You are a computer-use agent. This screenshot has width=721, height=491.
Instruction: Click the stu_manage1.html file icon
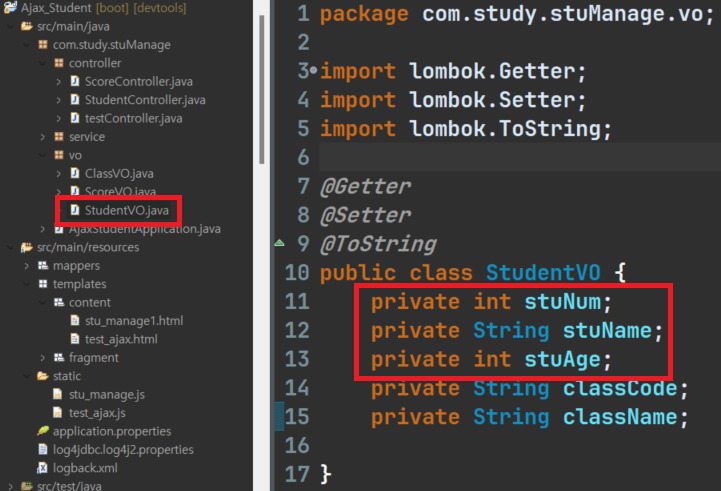click(x=74, y=320)
